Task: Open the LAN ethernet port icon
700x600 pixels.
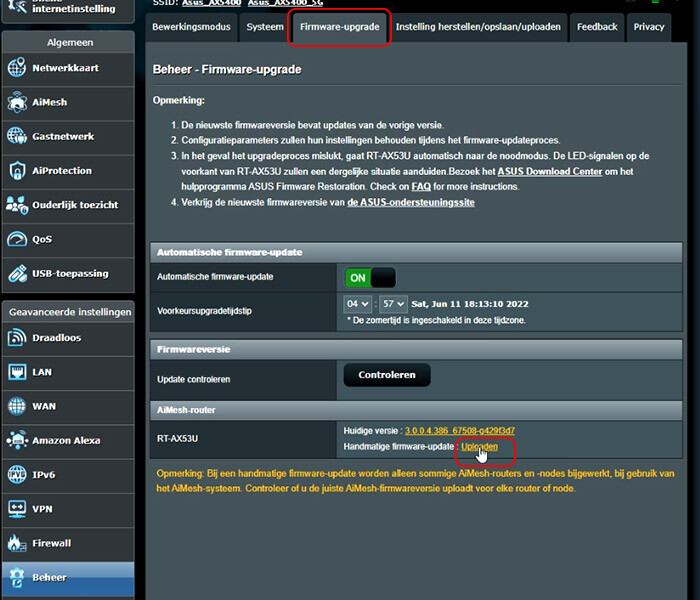Action: click(x=17, y=372)
